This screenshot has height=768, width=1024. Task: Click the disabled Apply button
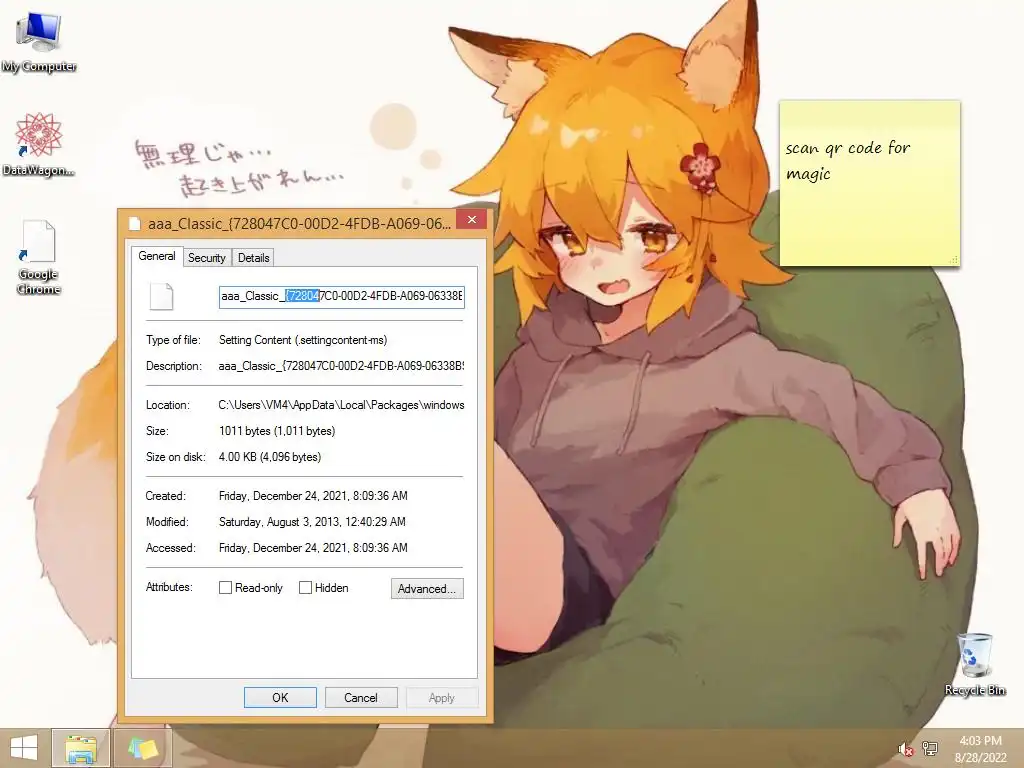[441, 697]
